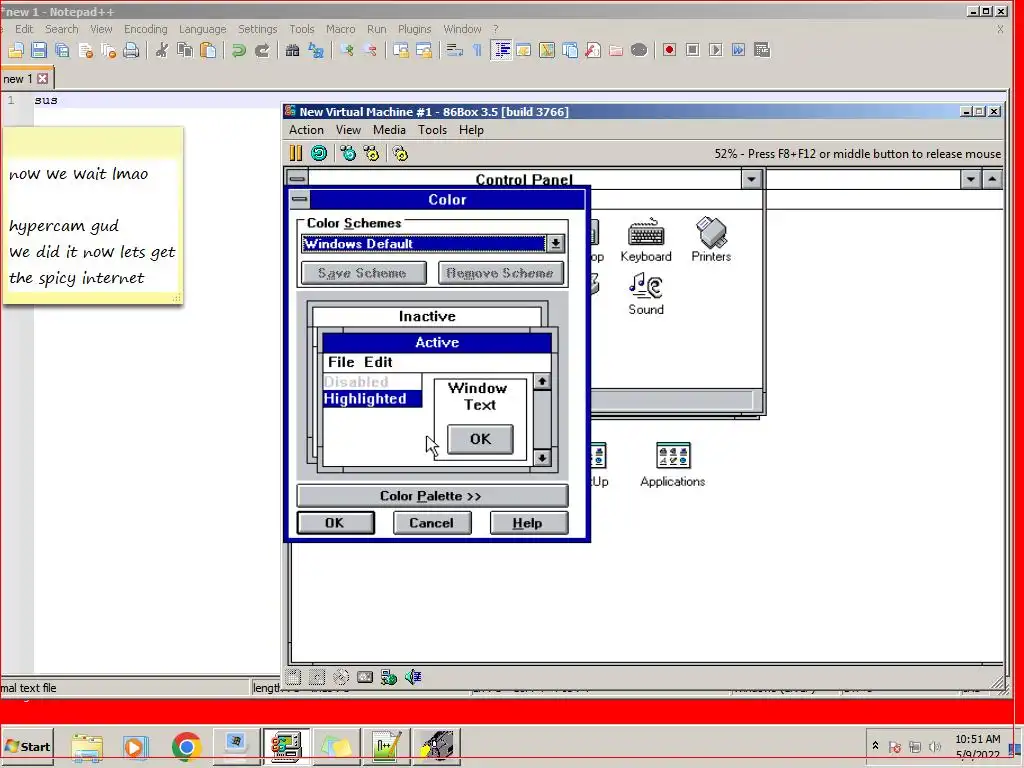This screenshot has width=1024, height=768.
Task: Open the Macro menu in Notepad++
Action: tap(341, 29)
